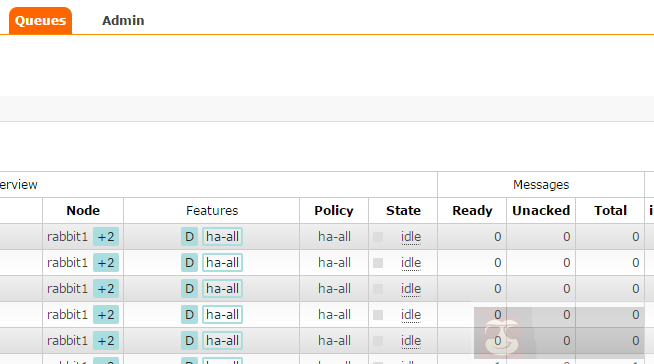
Task: Click the Messages group header
Action: point(541,185)
